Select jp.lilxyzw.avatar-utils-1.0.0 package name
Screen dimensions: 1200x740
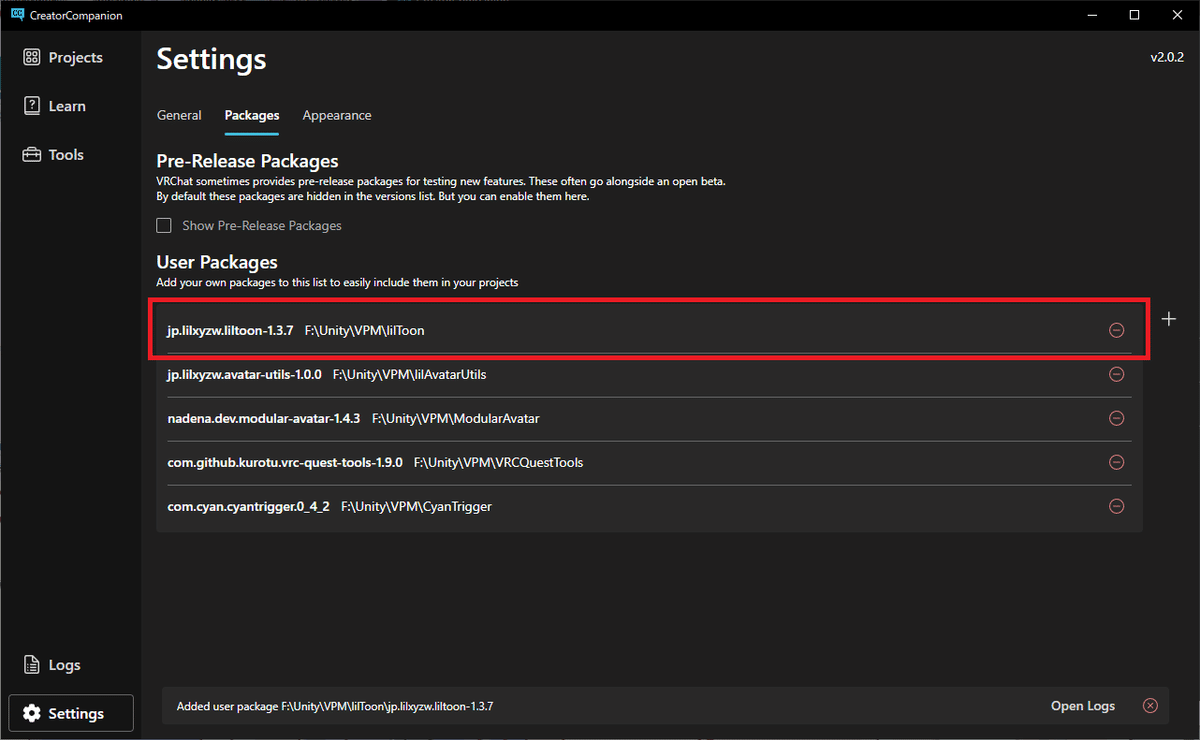pos(245,374)
